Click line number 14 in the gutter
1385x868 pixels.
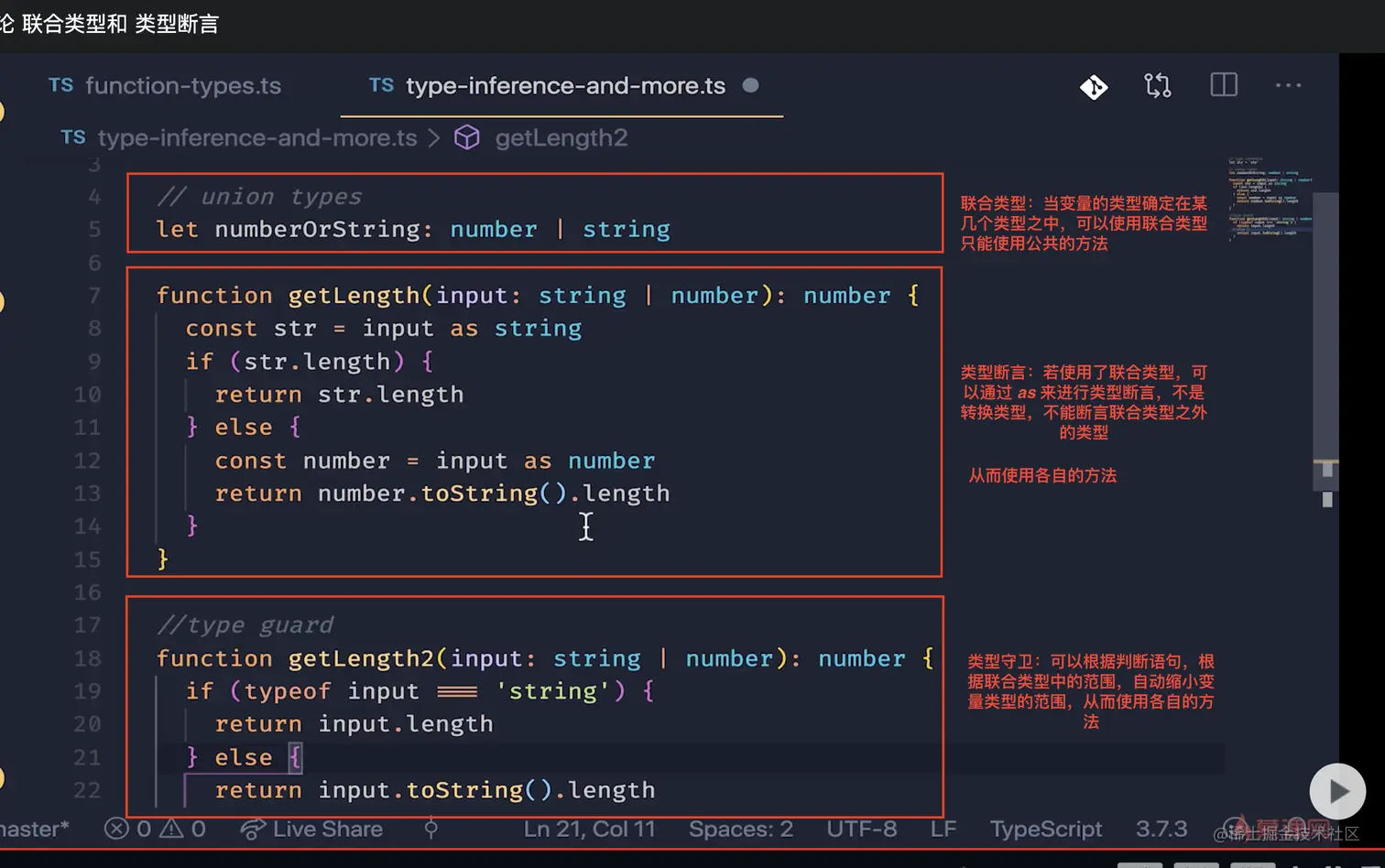(87, 526)
